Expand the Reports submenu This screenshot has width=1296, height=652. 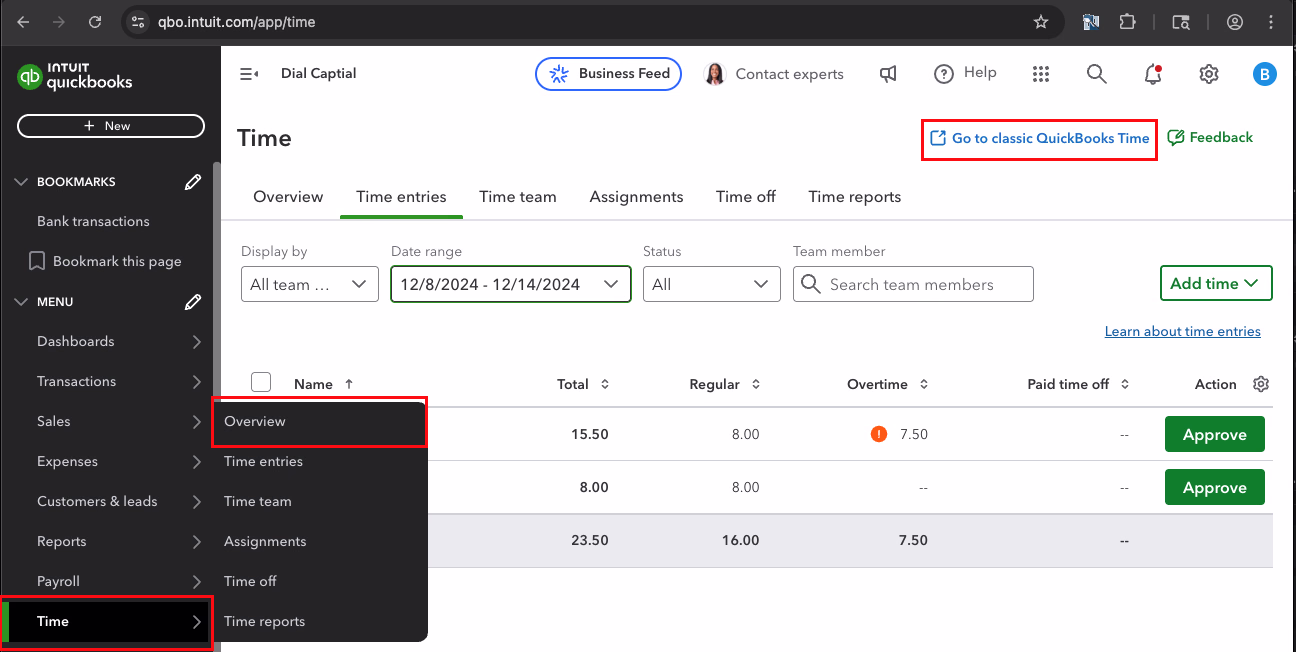click(x=197, y=542)
